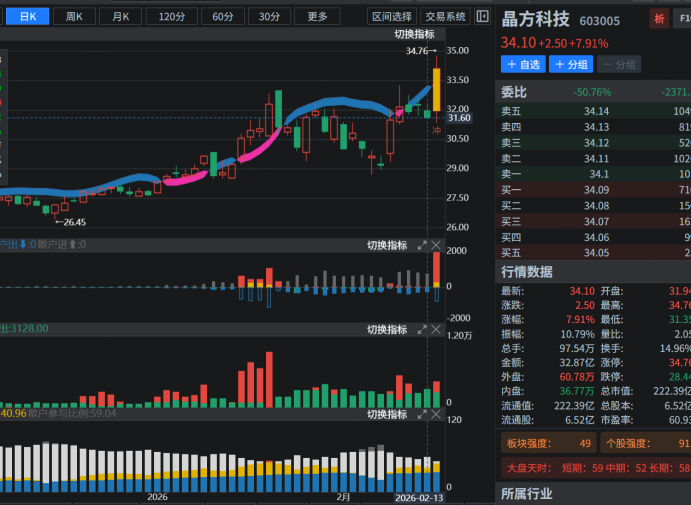The image size is (691, 505).
Task: Collapse the right-hand quote side panel
Action: (x=483, y=16)
